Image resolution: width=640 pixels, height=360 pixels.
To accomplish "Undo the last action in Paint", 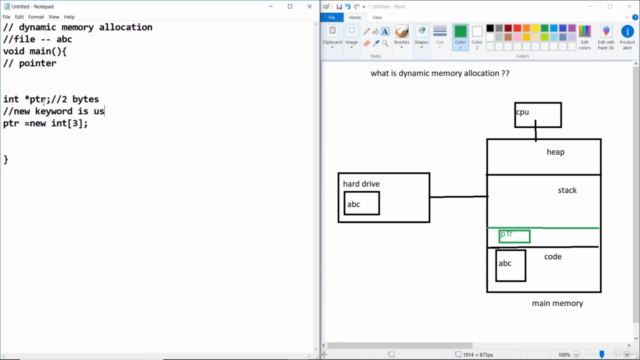I will (348, 7).
